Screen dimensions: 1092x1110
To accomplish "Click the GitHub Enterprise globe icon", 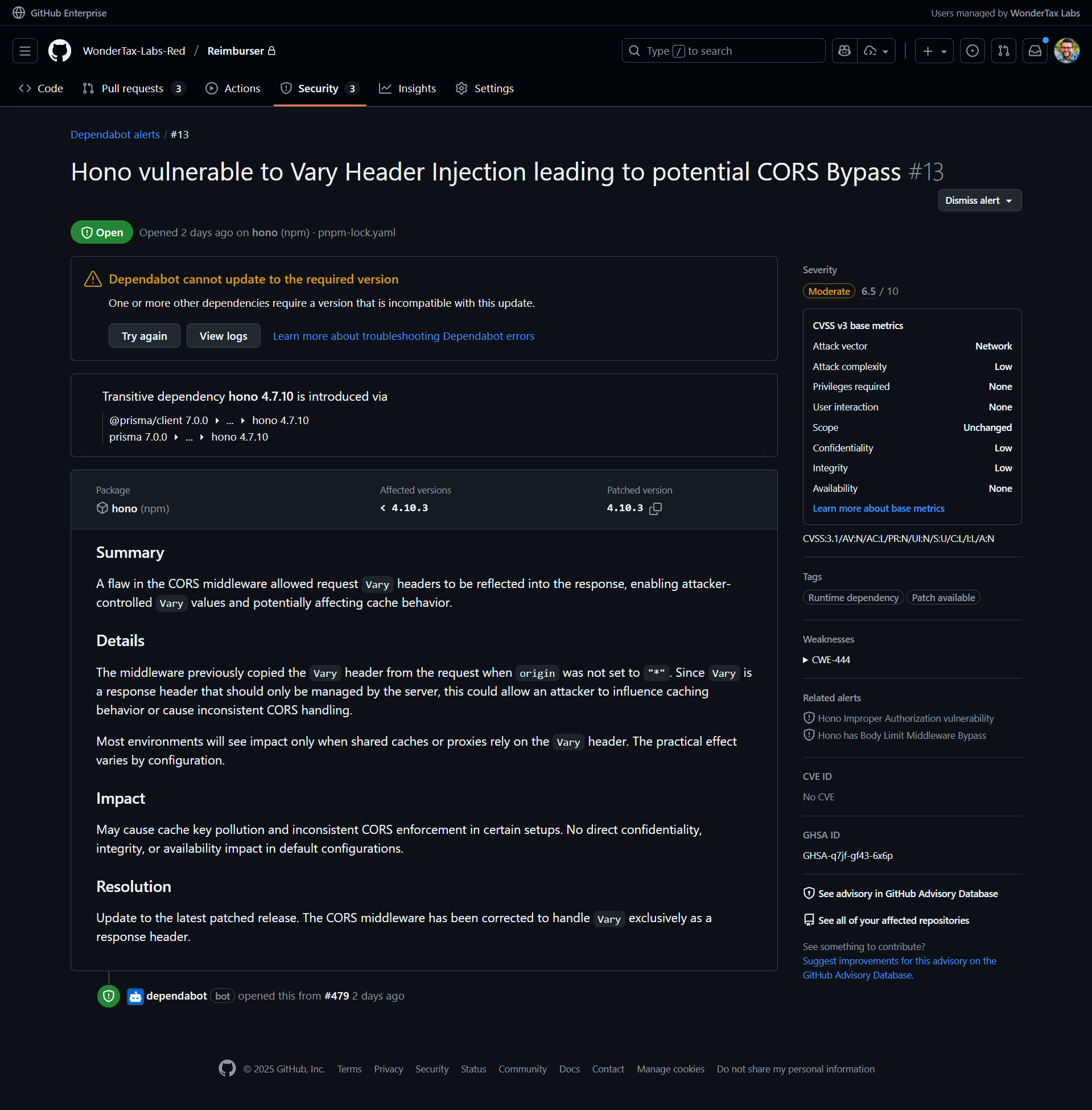I will pyautogui.click(x=19, y=13).
